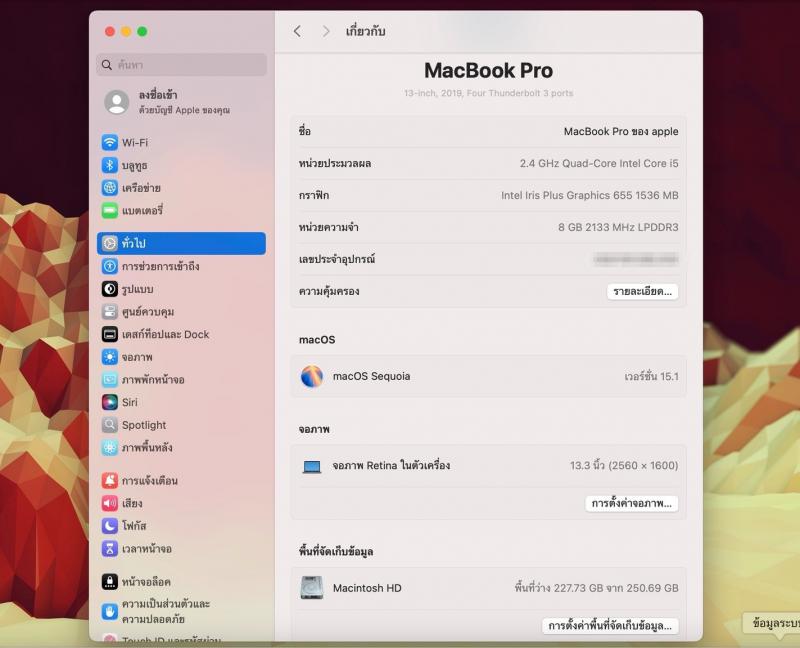Click the coverage details button (รายละเอียด...)

click(x=642, y=291)
